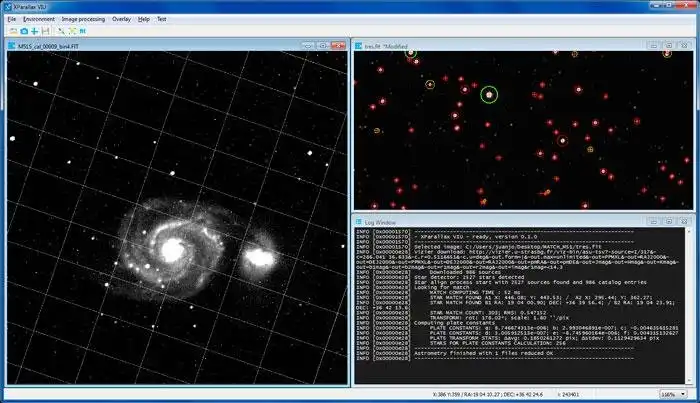This screenshot has width=700, height=403.
Task: Click the tres.fit window title icon
Action: point(358,46)
